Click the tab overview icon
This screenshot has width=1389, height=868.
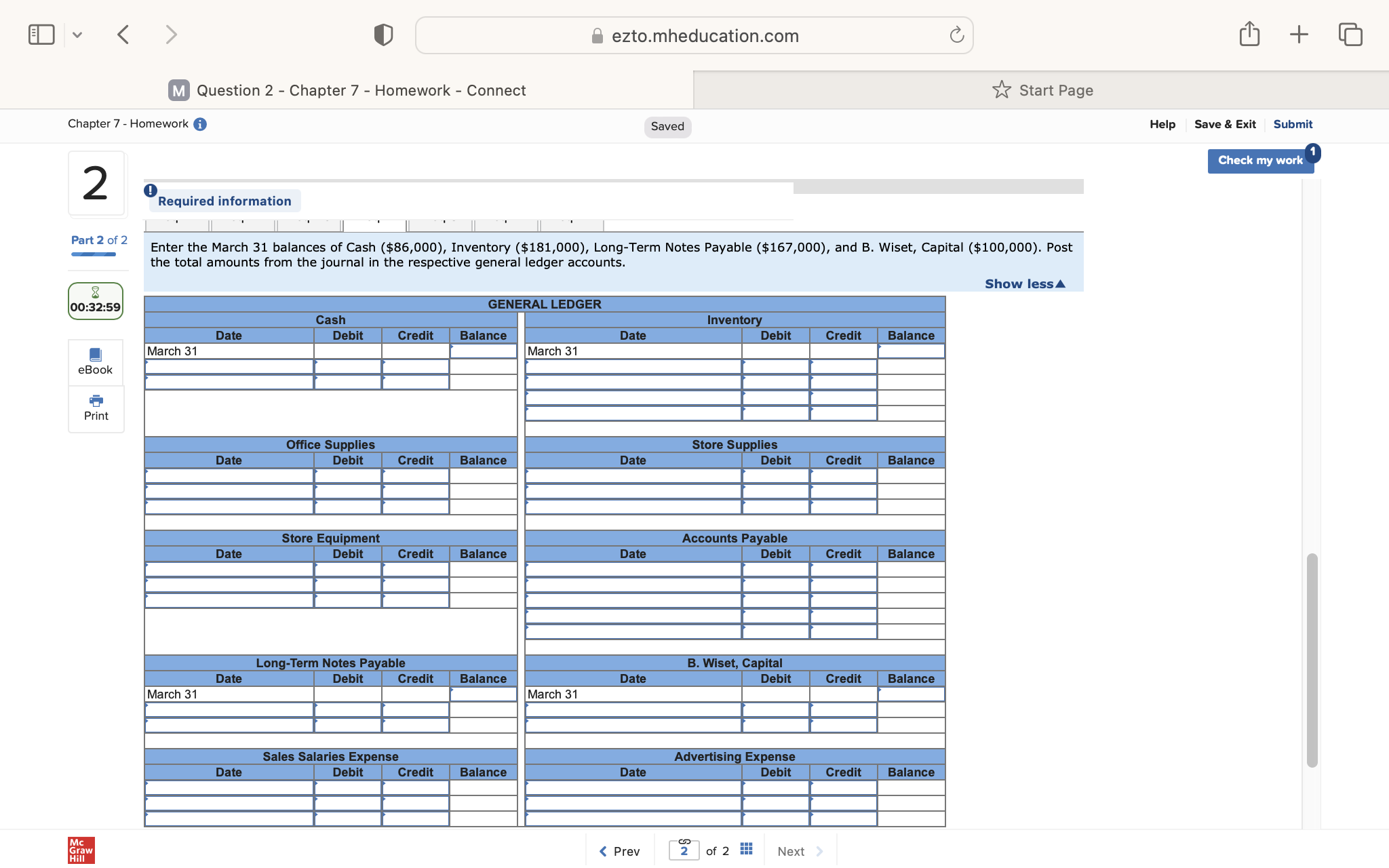1349,33
